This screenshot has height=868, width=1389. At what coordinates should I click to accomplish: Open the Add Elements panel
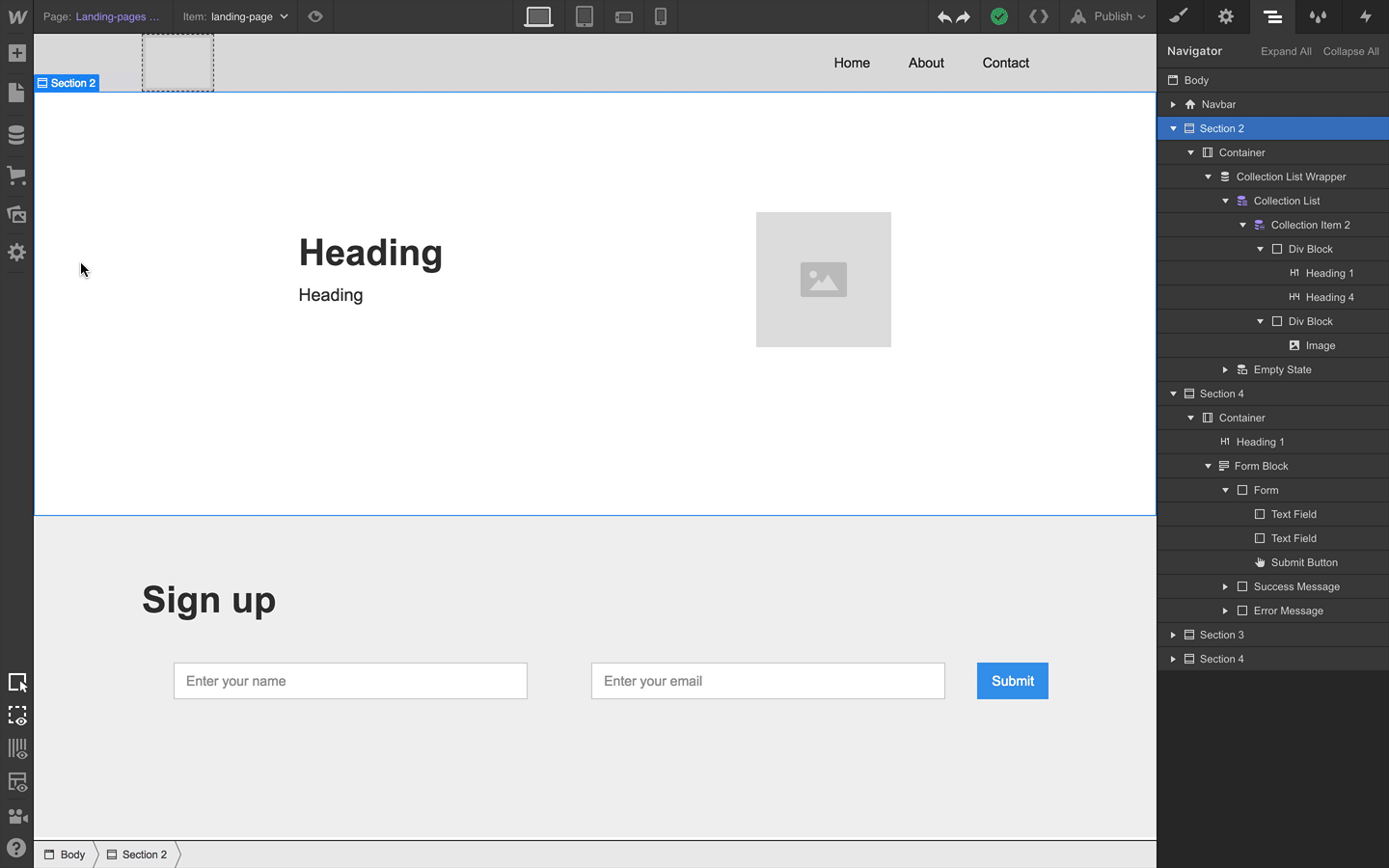[16, 53]
